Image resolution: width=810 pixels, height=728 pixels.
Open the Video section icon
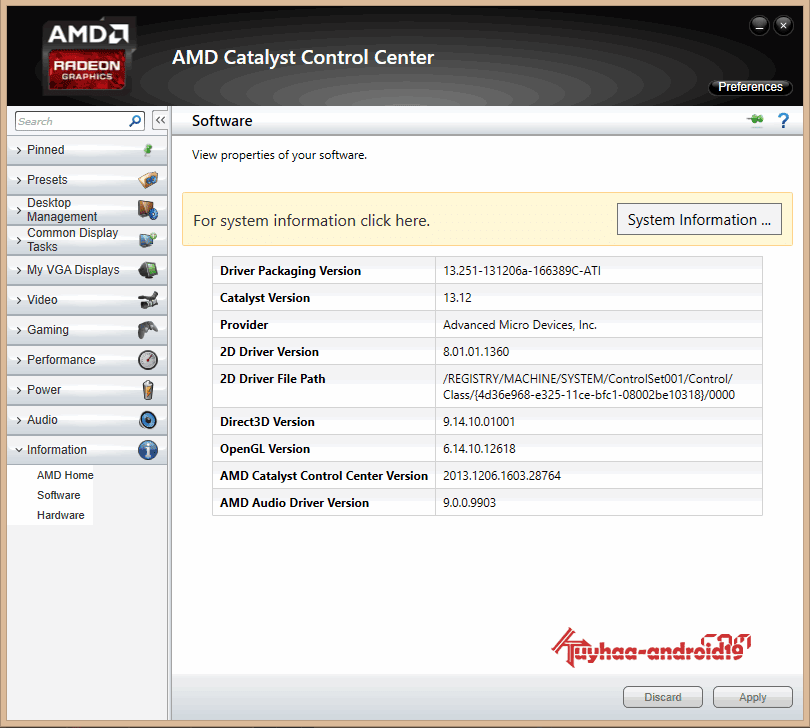tap(148, 299)
